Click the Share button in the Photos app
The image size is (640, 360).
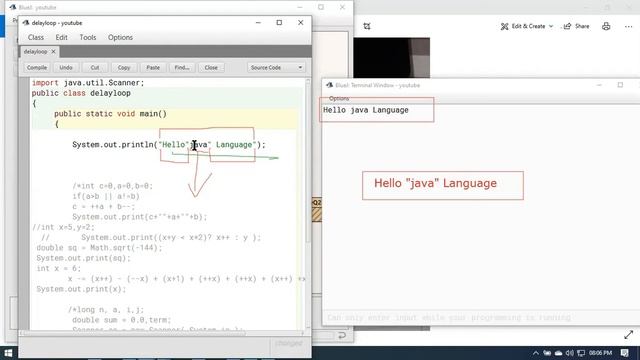(x=576, y=26)
